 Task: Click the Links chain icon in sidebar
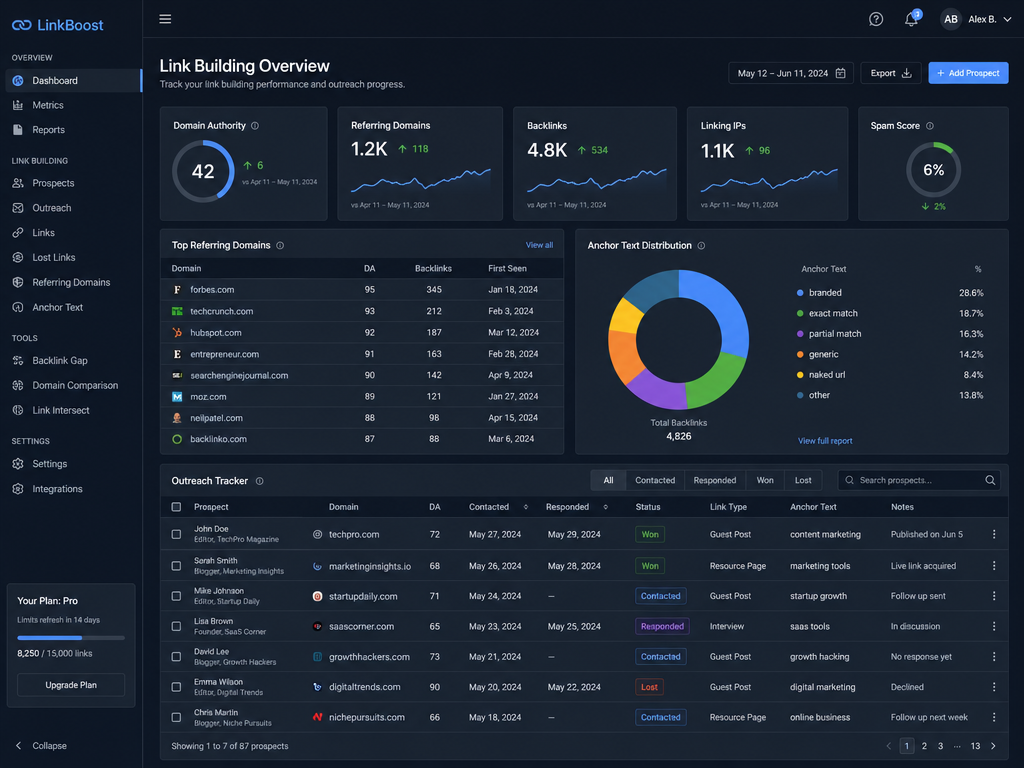(18, 233)
